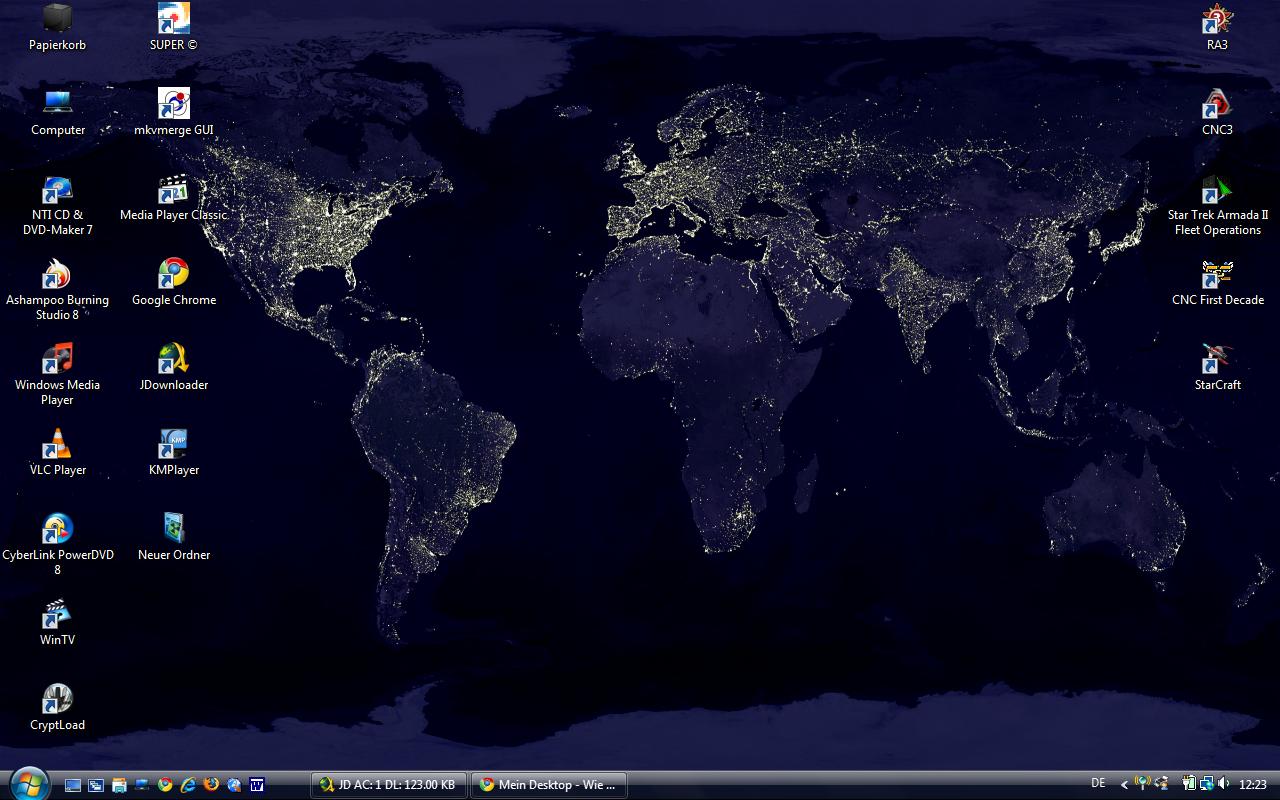Click the CryptLoad desktop shortcut
Image resolution: width=1280 pixels, height=800 pixels.
tap(57, 699)
